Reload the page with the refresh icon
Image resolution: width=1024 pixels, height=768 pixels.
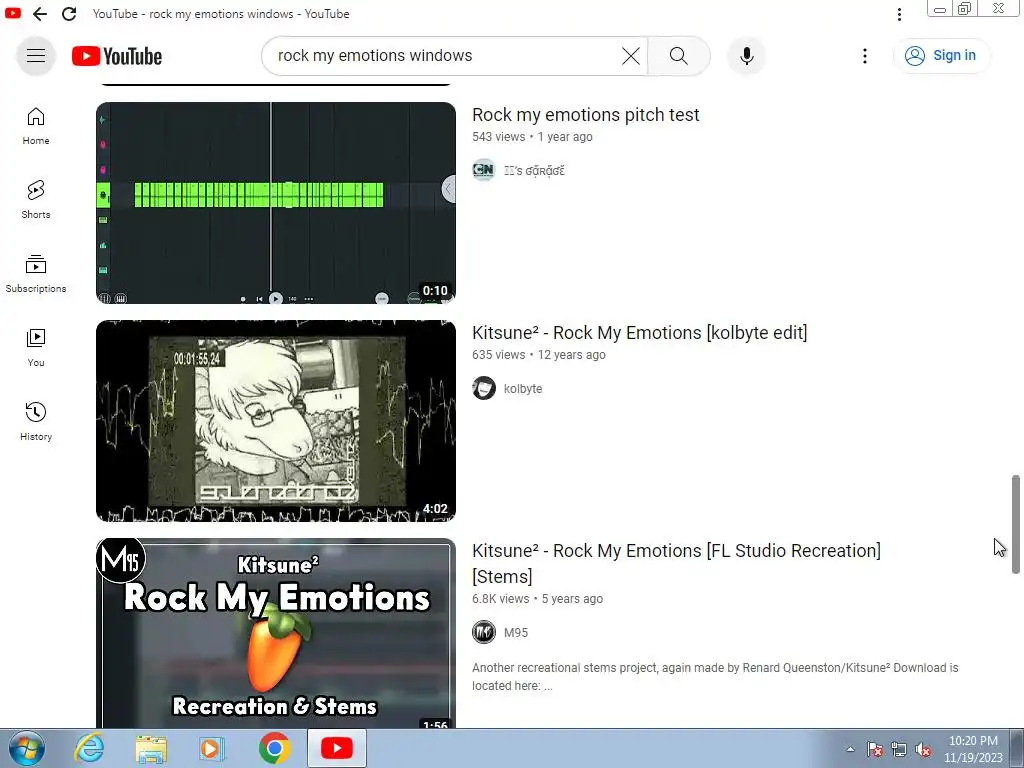point(69,14)
